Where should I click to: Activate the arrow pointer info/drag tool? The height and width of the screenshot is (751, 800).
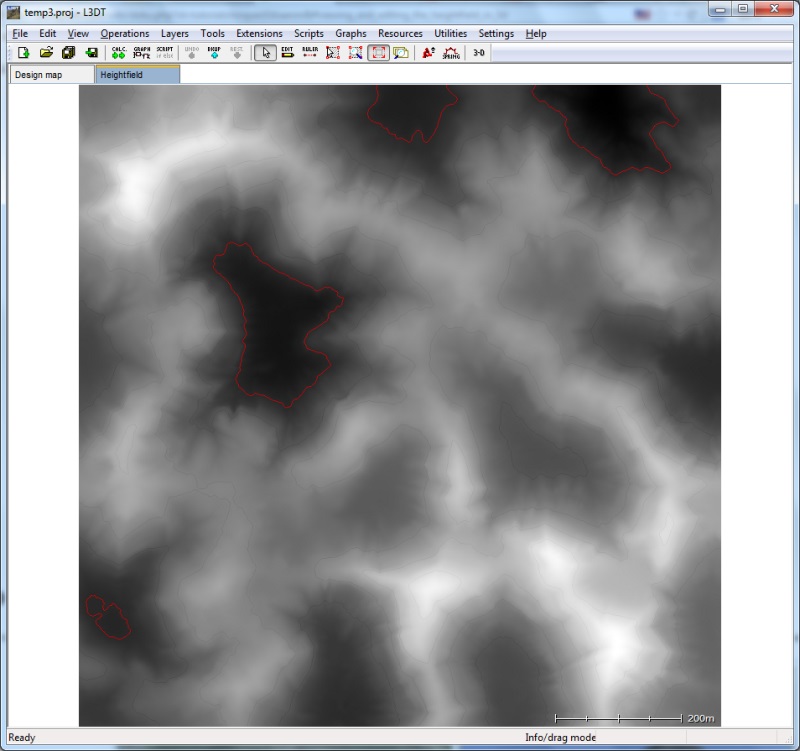pos(265,53)
